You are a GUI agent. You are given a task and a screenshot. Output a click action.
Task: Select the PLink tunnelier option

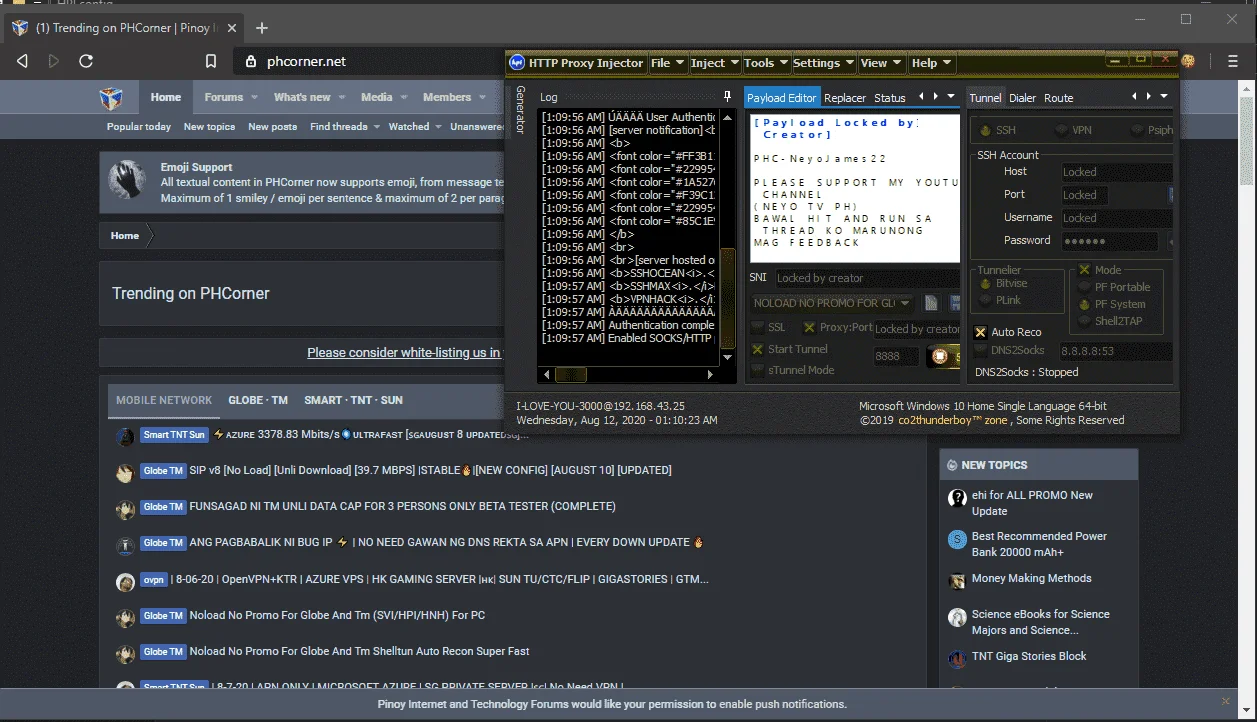[985, 300]
